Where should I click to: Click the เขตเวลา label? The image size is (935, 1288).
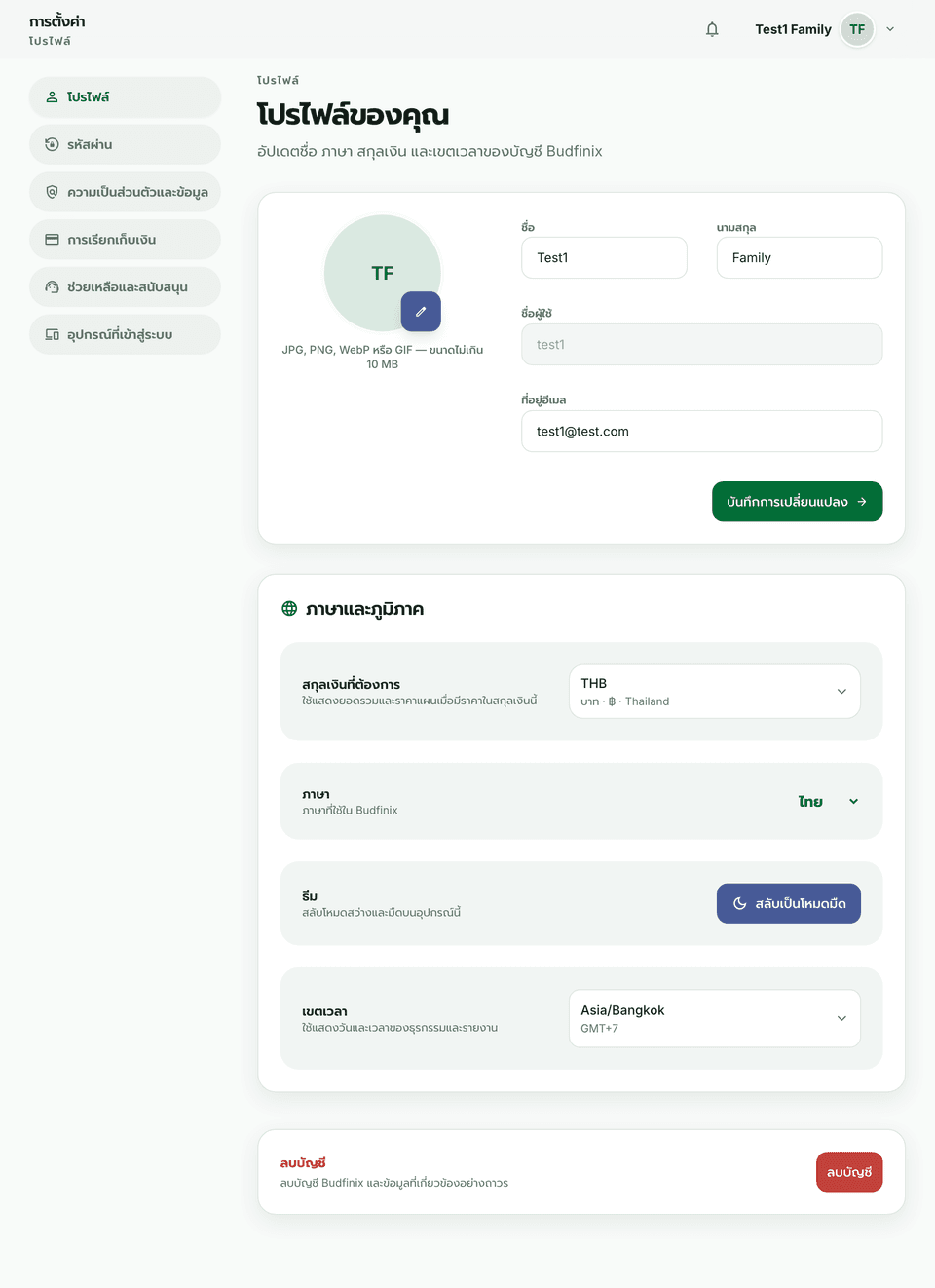pyautogui.click(x=325, y=1011)
